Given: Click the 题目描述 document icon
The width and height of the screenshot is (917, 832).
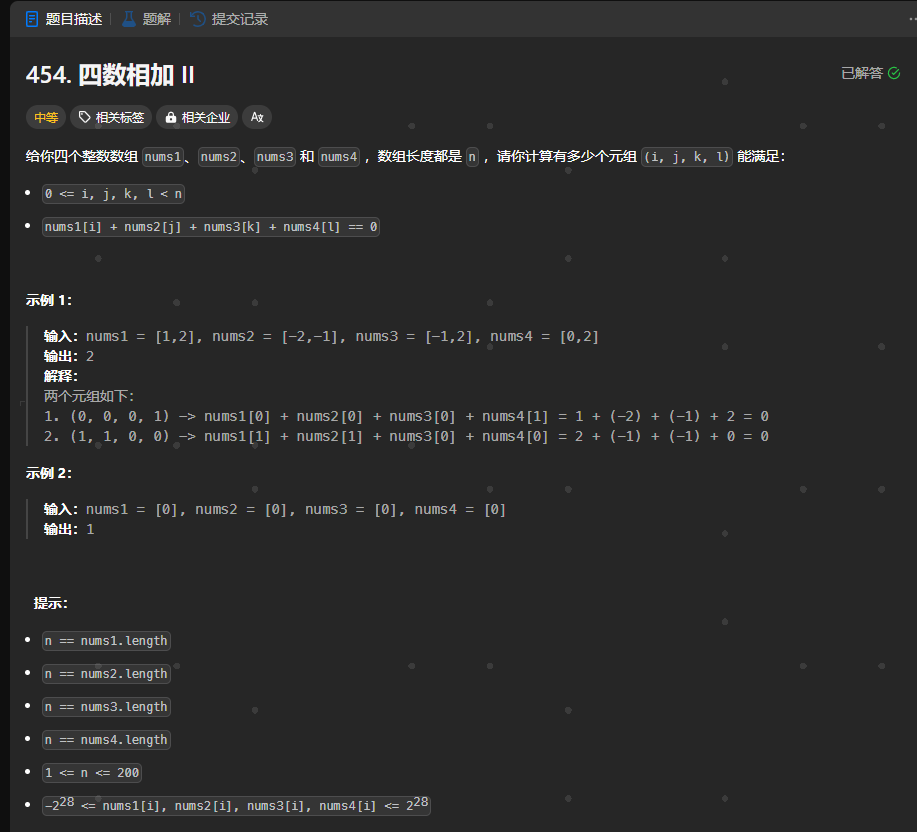Looking at the screenshot, I should click(32, 19).
